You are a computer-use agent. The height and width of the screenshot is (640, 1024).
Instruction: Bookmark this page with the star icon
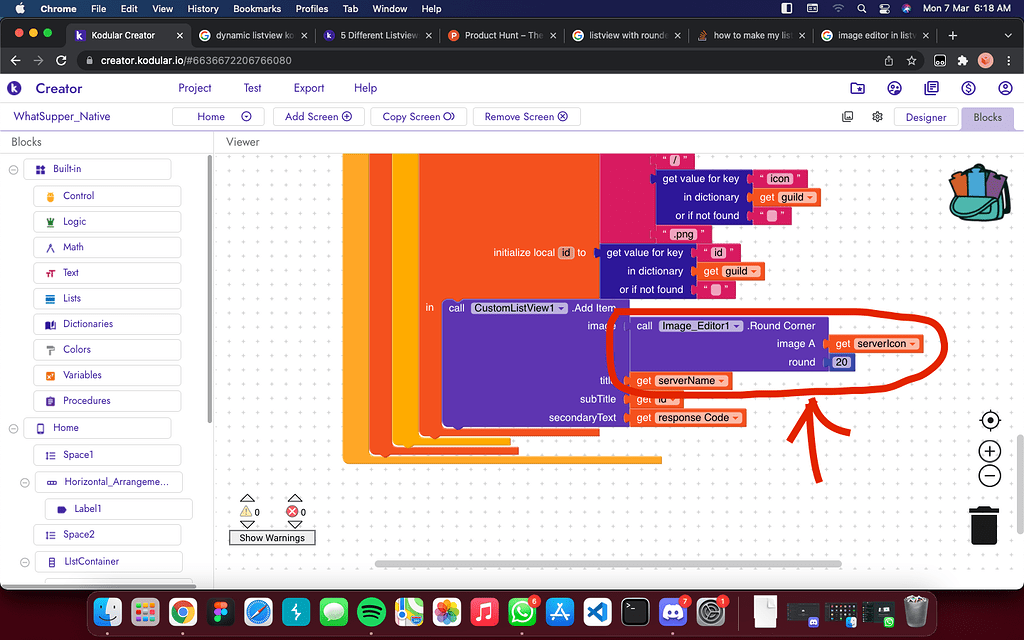tap(912, 61)
